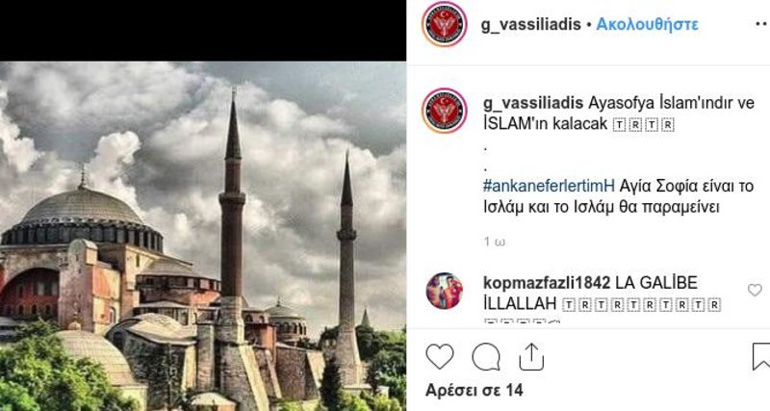The height and width of the screenshot is (411, 770).
Task: Save the post with the bookmark icon
Action: pos(761,356)
